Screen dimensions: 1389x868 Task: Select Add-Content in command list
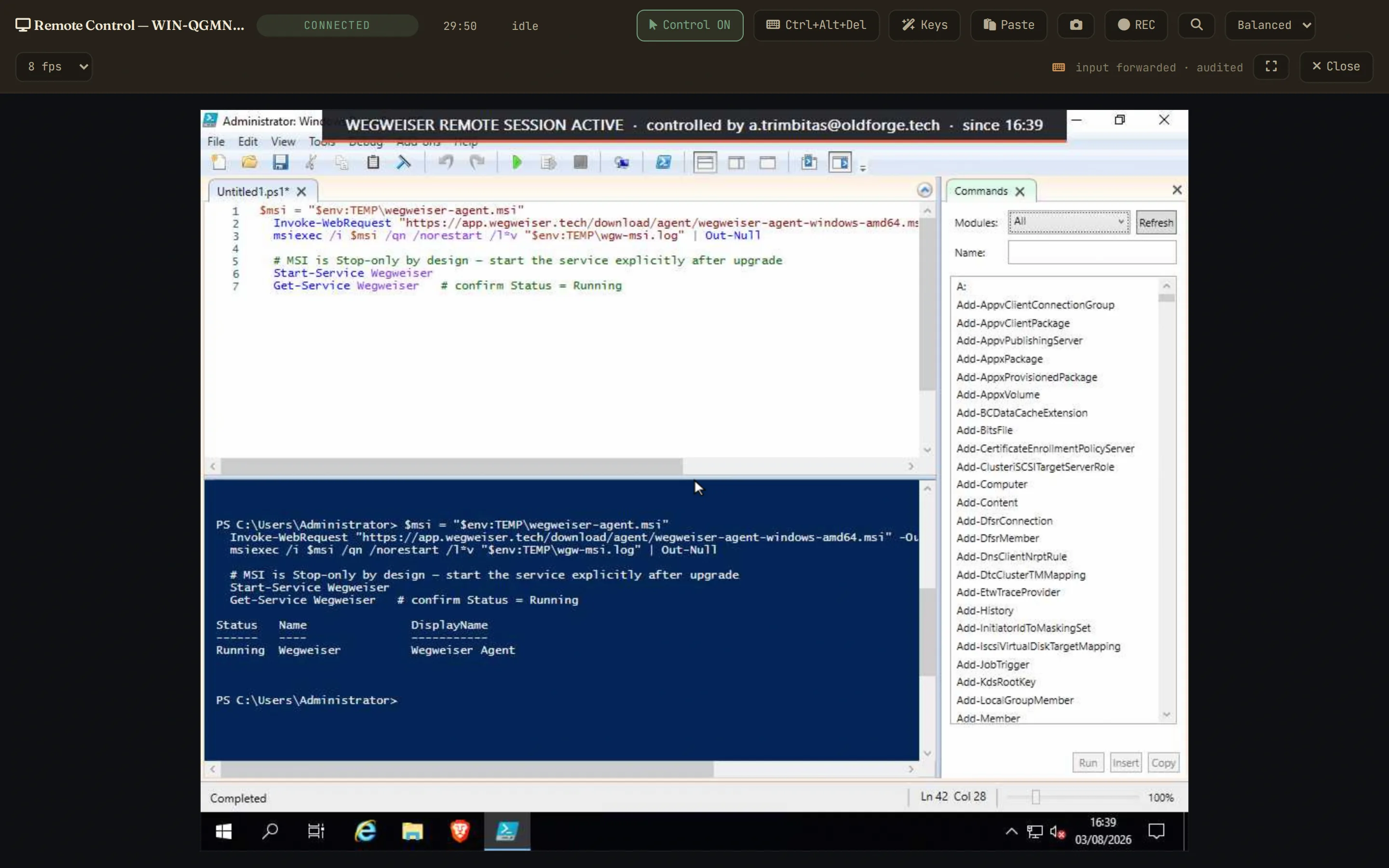pyautogui.click(x=987, y=503)
